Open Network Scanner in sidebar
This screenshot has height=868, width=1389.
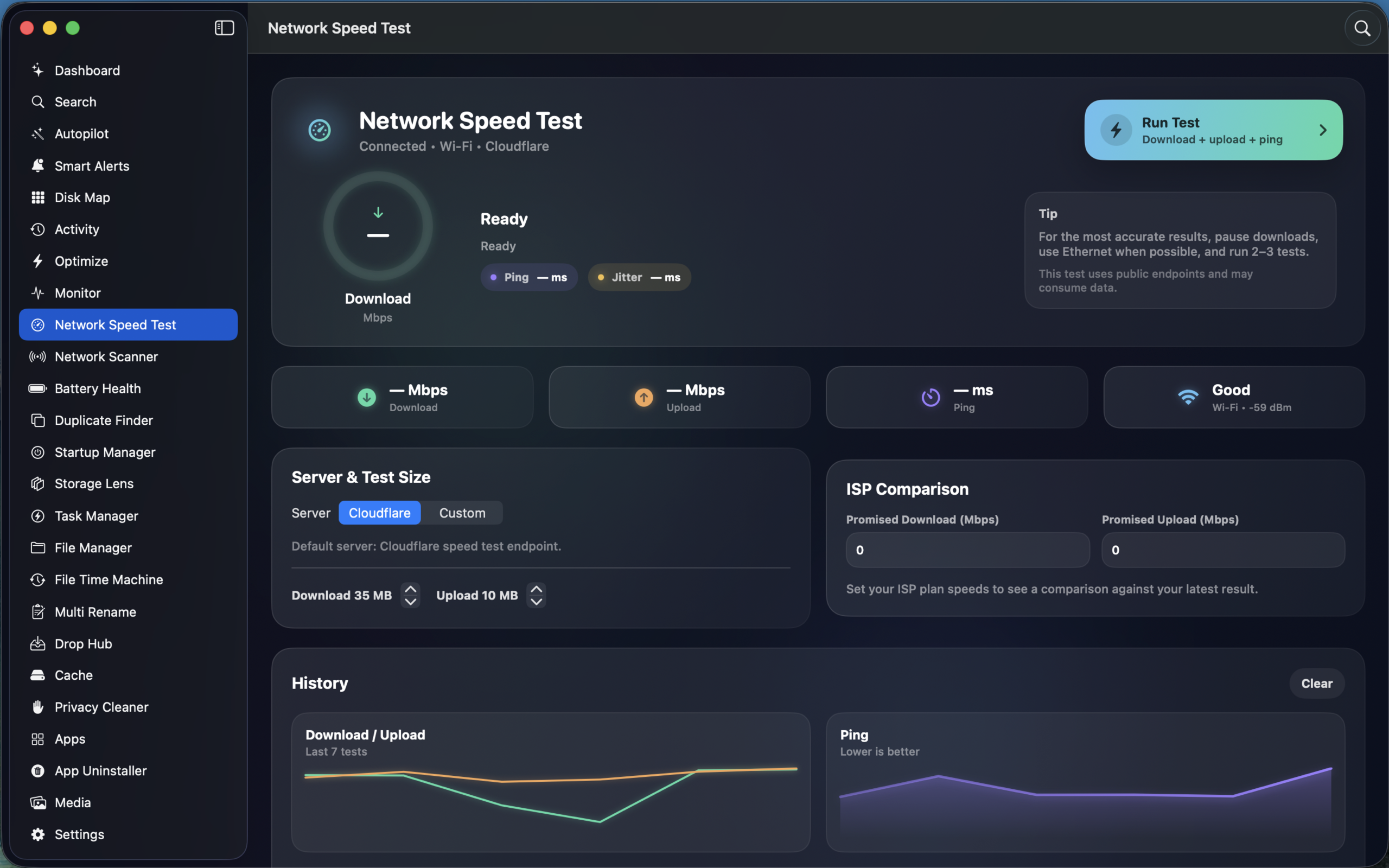pyautogui.click(x=128, y=356)
